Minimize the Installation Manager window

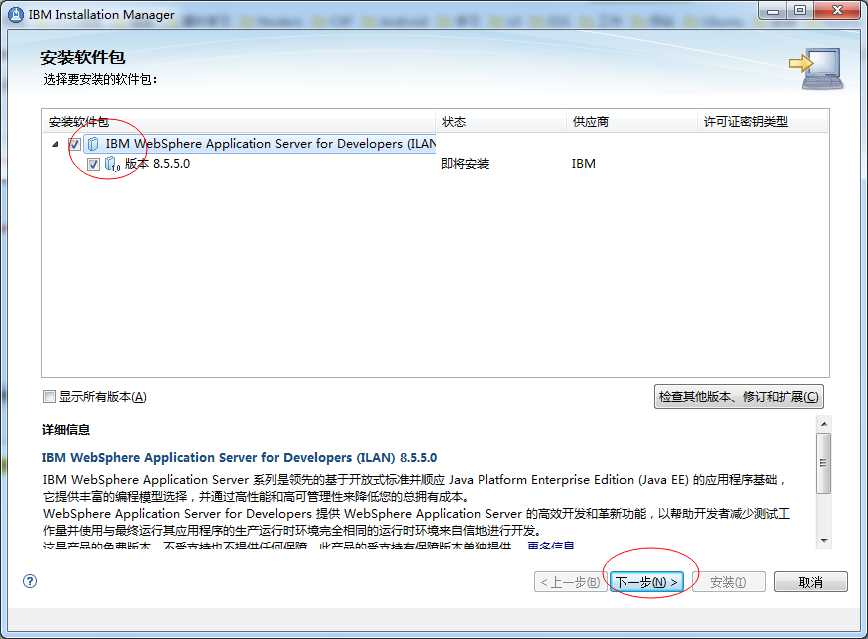[x=773, y=11]
